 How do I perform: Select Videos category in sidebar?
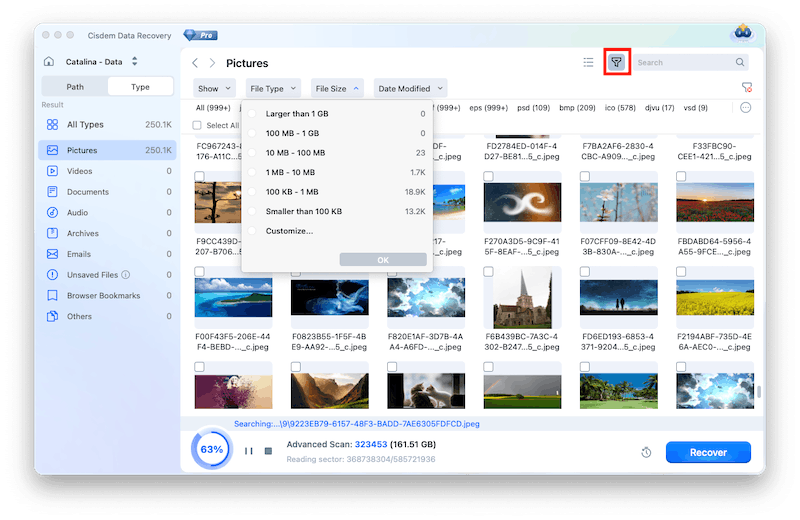coord(107,171)
